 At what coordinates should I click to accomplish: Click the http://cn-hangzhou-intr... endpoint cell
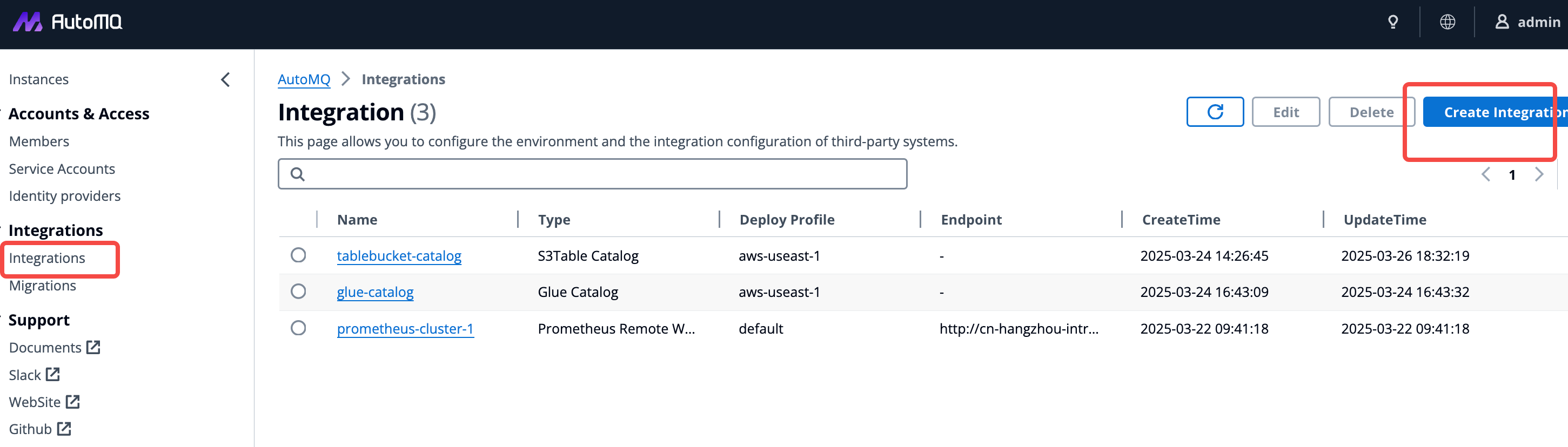[1019, 328]
